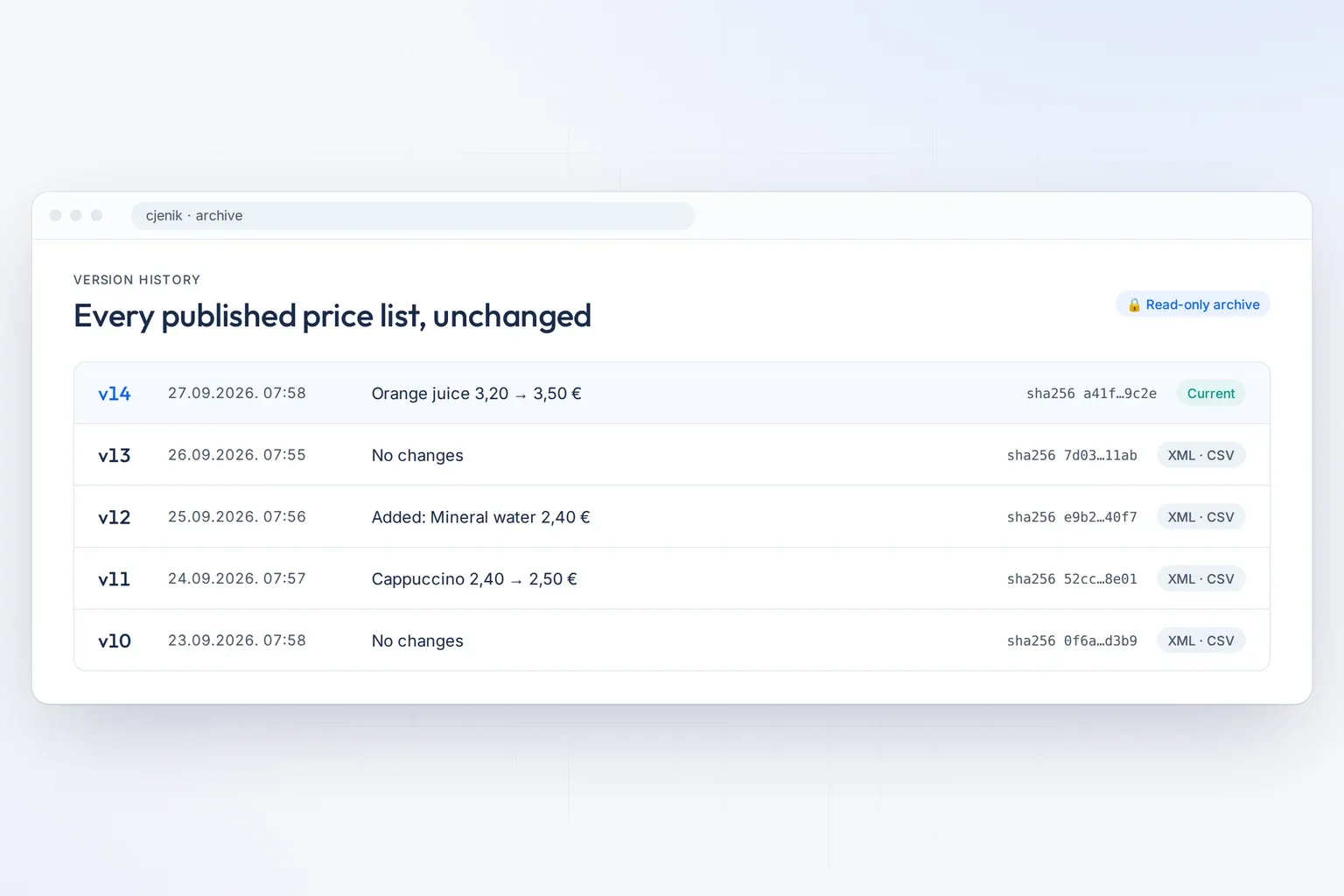The width and height of the screenshot is (1344, 896).
Task: Open version v11 label
Action: 115,579
